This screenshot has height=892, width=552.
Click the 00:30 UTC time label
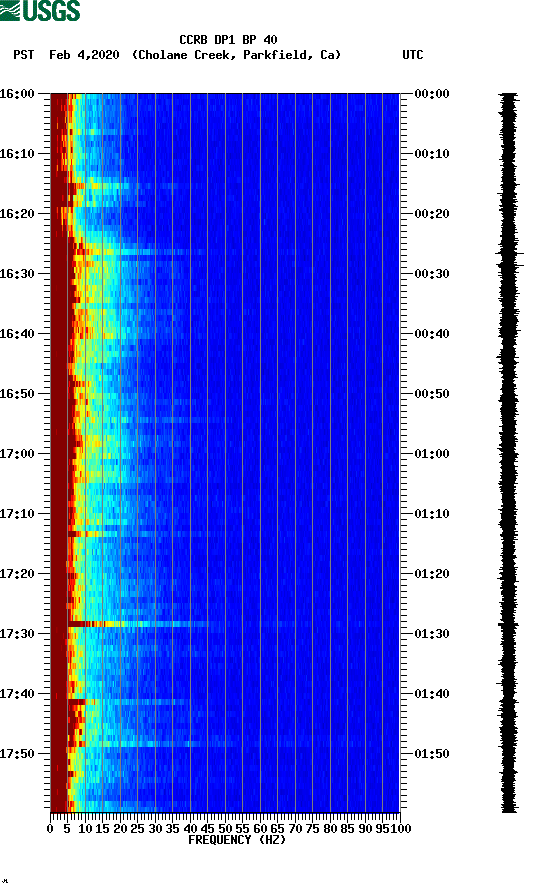coord(432,274)
